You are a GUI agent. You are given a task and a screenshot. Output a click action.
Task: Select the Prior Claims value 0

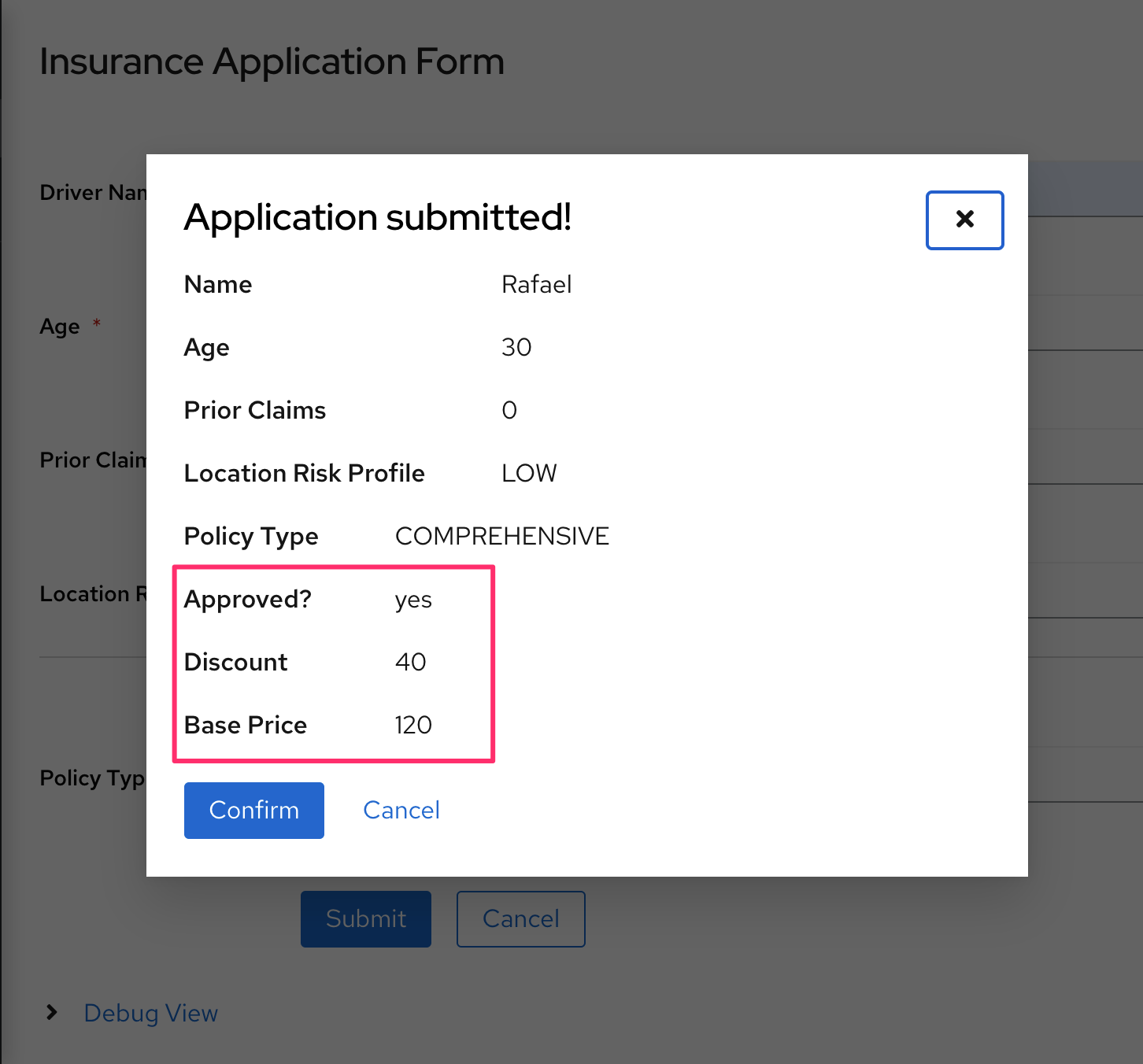point(509,410)
